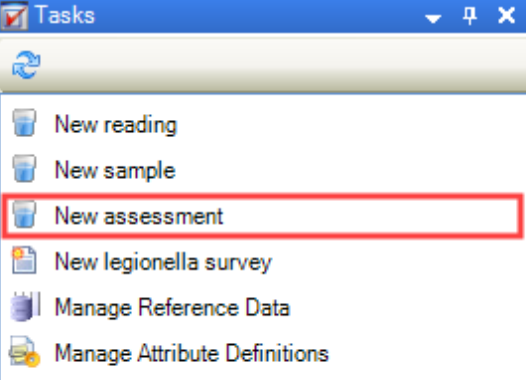This screenshot has width=526, height=380.
Task: Toggle the pin auto-hide button
Action: pos(470,16)
